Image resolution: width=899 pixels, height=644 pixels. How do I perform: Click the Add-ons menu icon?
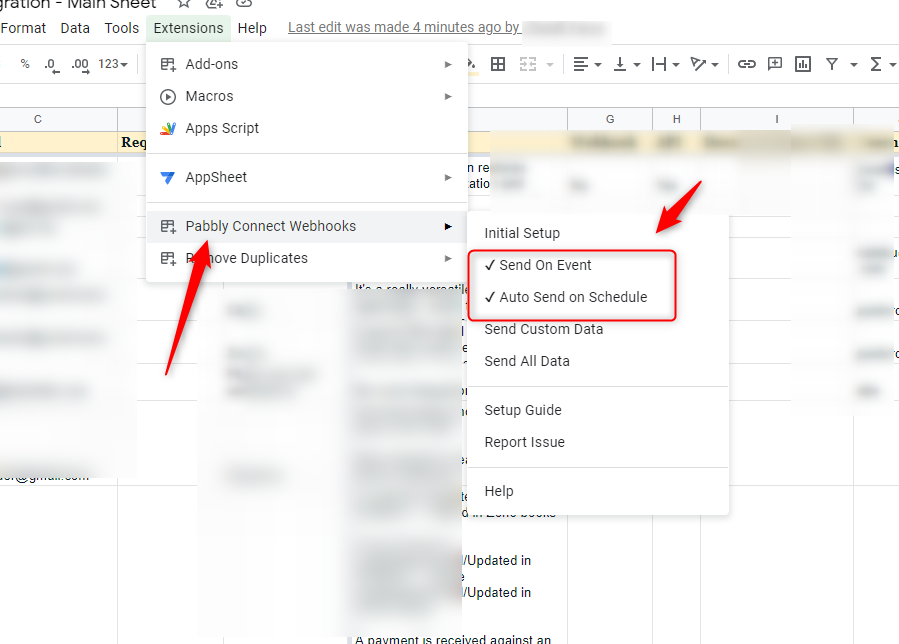(167, 64)
